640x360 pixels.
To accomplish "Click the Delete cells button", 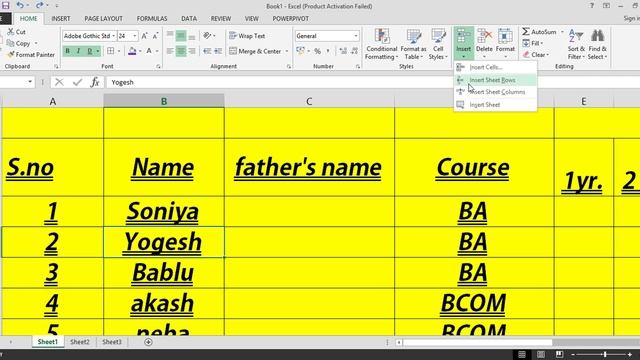I will pyautogui.click(x=484, y=44).
